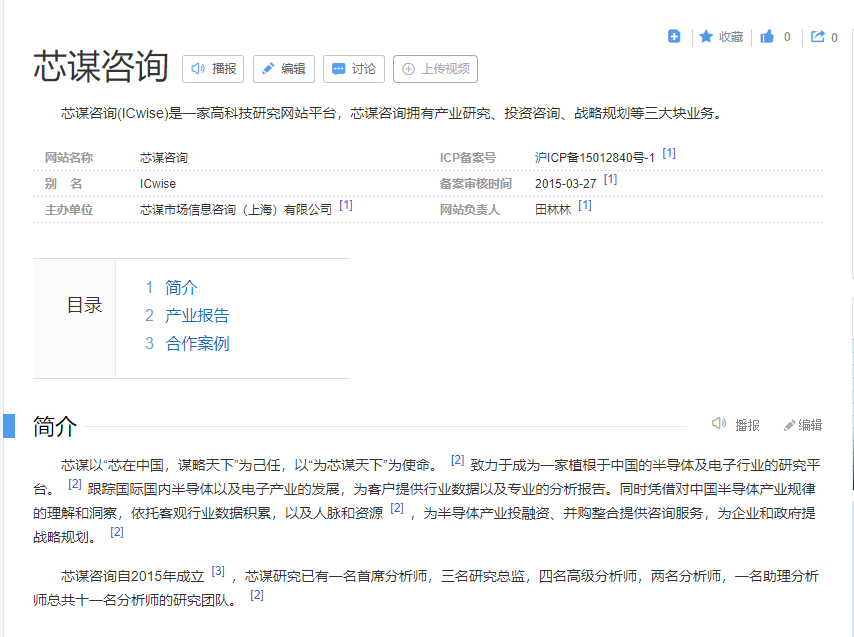Image resolution: width=854 pixels, height=637 pixels.
Task: Click reference [2] after 人脉和资源
Action: click(x=397, y=508)
